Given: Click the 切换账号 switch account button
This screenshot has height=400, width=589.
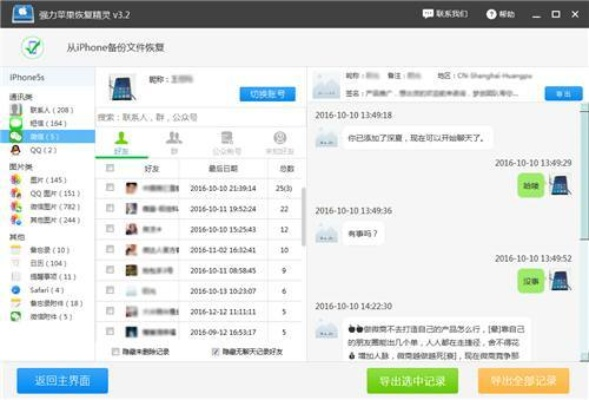Looking at the screenshot, I should (267, 94).
